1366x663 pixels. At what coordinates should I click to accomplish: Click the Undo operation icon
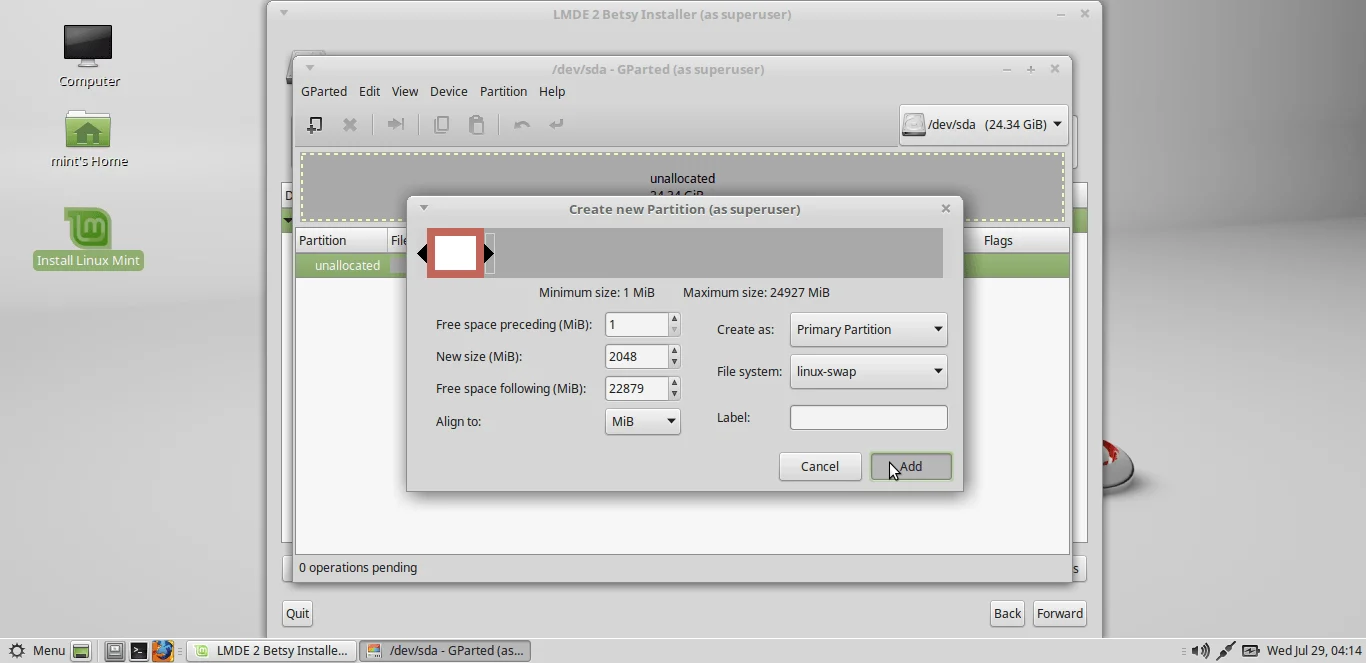[521, 124]
